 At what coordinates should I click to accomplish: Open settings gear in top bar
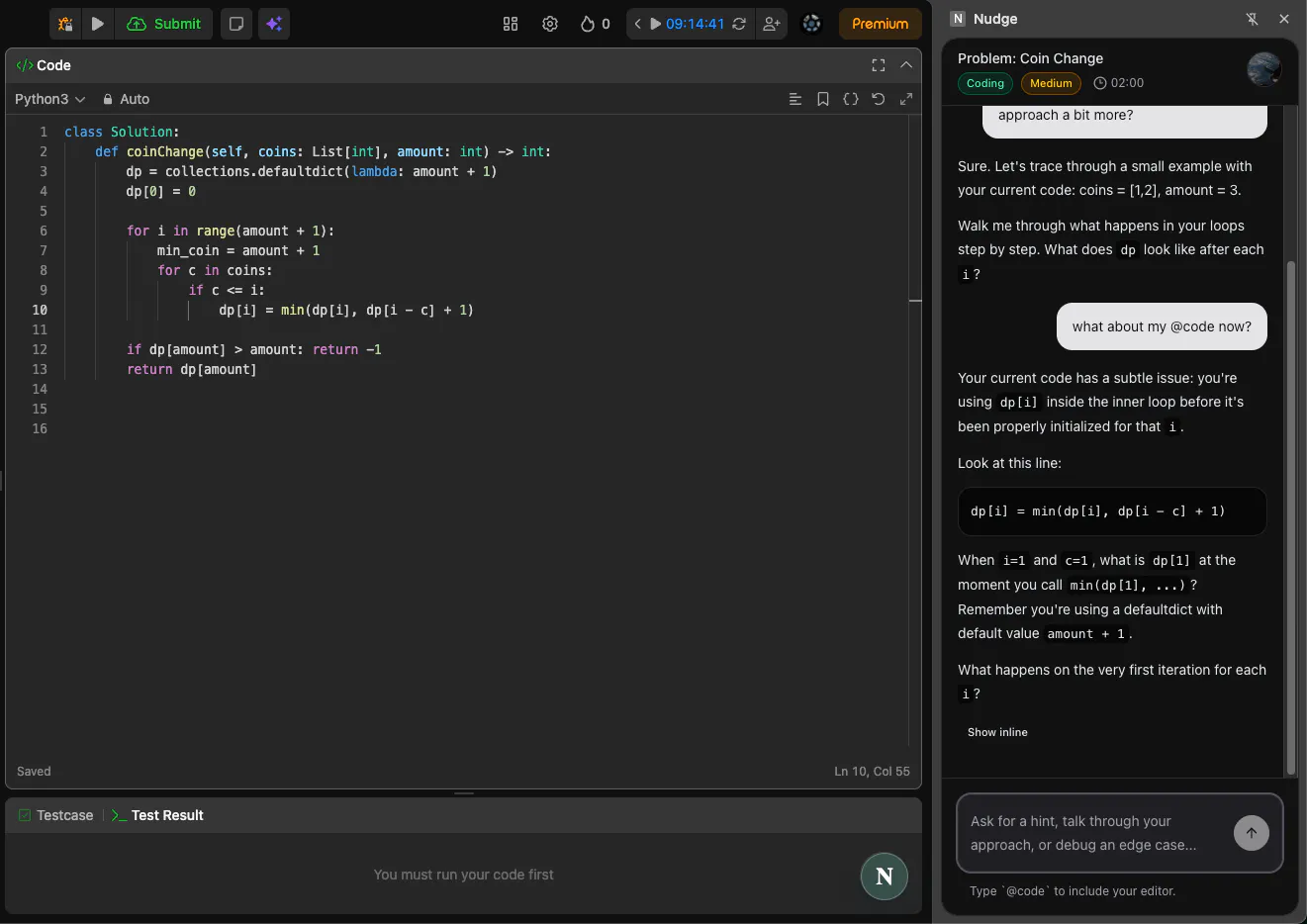click(x=550, y=24)
